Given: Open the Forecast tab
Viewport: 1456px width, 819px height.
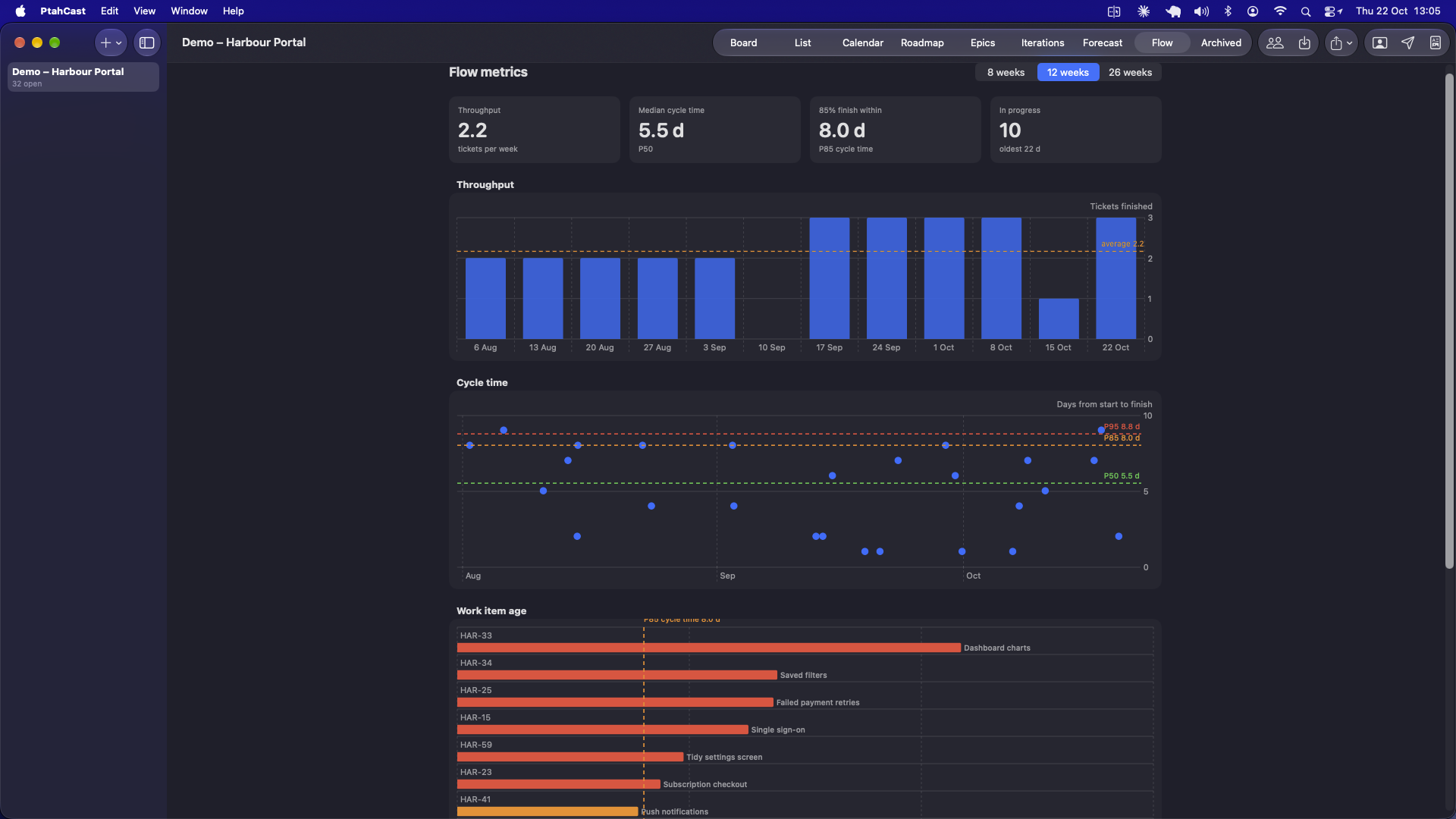Looking at the screenshot, I should (x=1102, y=43).
